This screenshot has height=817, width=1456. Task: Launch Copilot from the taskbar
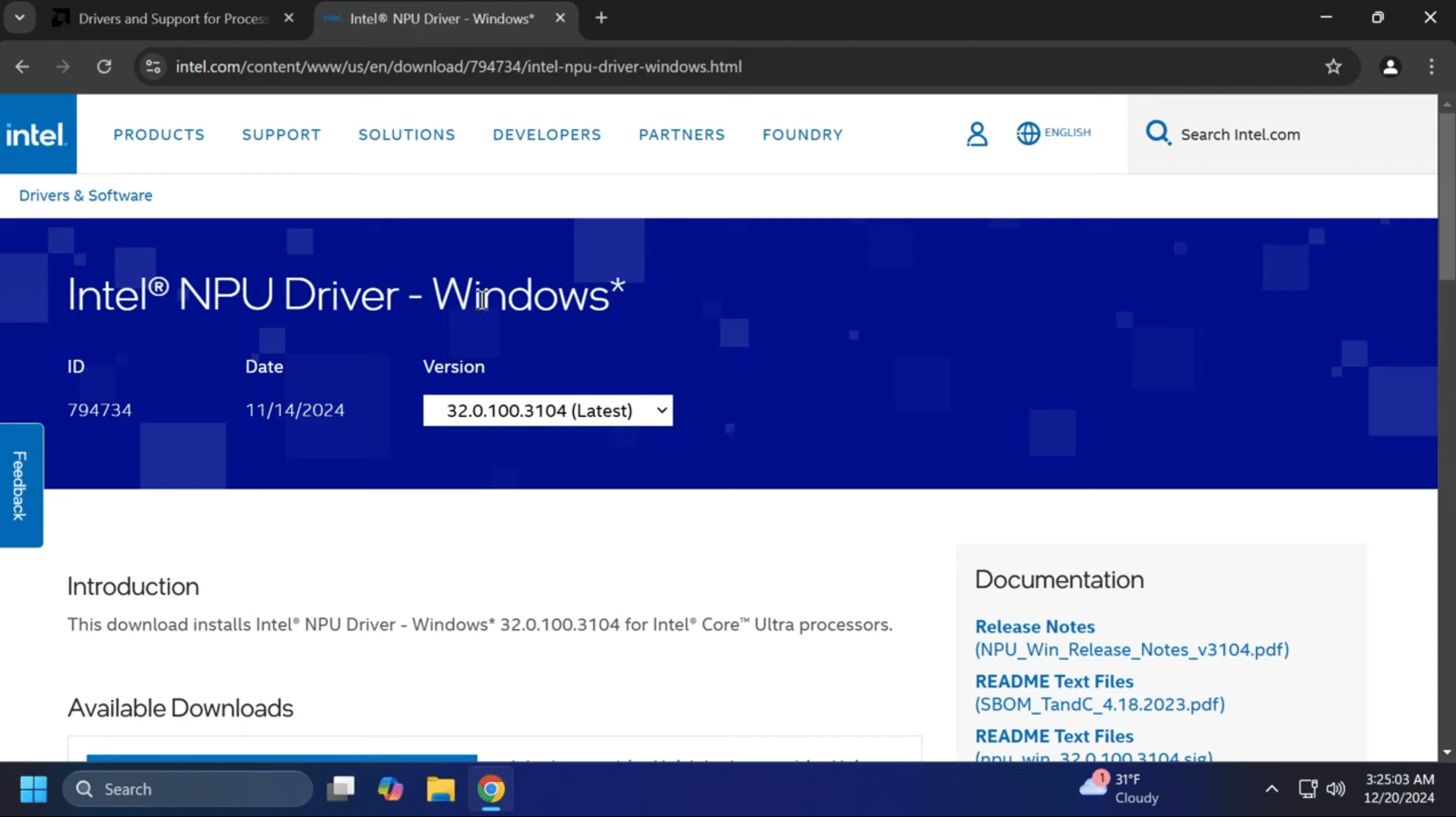click(x=391, y=789)
